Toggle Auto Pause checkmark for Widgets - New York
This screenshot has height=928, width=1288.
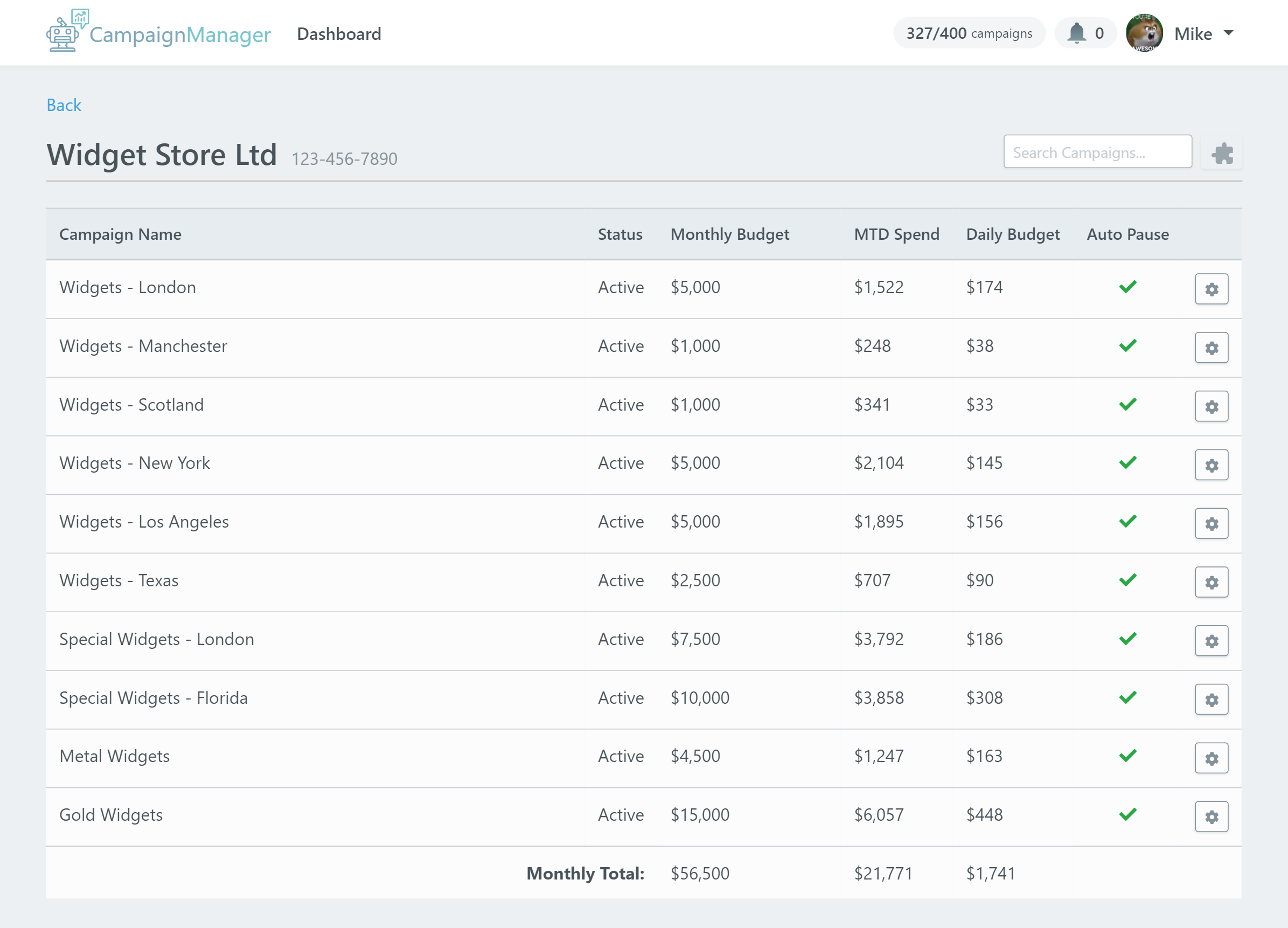pos(1128,462)
